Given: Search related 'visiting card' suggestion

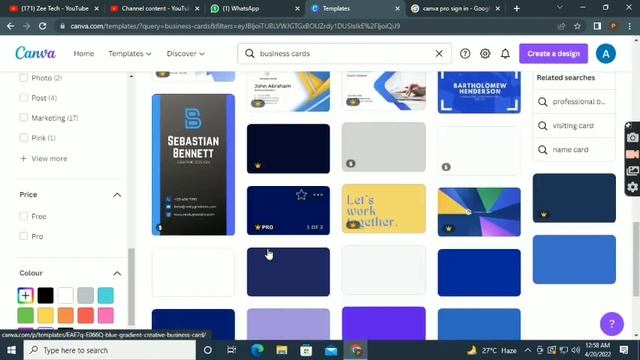Looking at the screenshot, I should tap(574, 126).
